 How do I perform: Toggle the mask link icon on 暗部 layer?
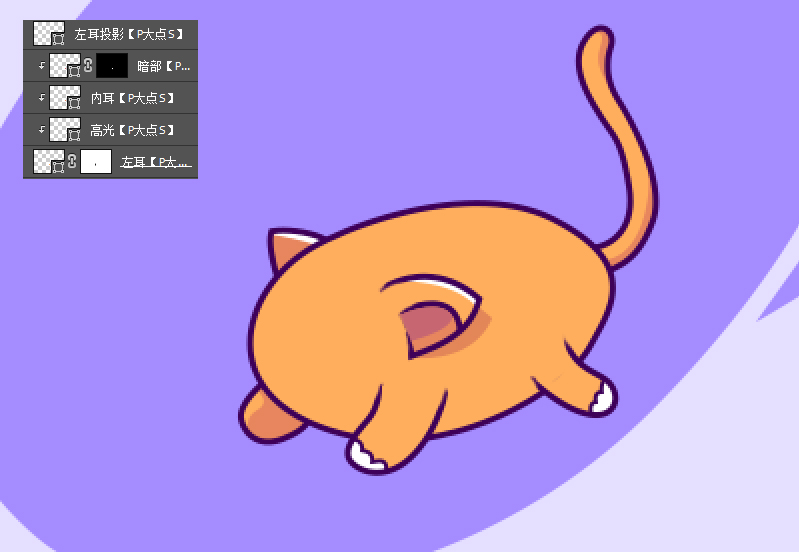88,66
